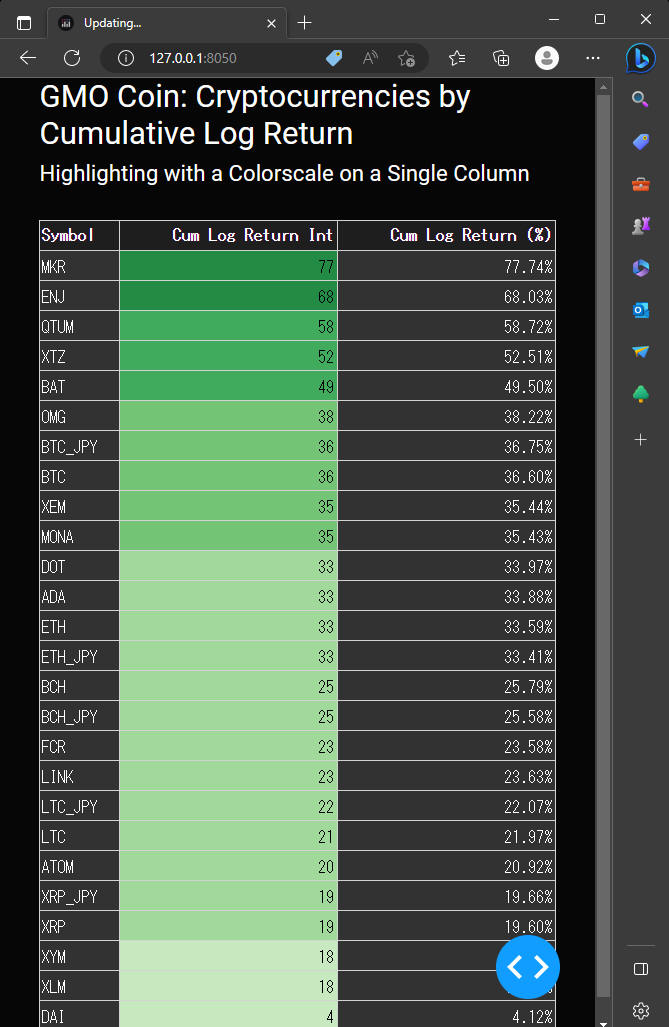669x1027 pixels.
Task: Select the XEM symbol cell
Action: (x=79, y=506)
